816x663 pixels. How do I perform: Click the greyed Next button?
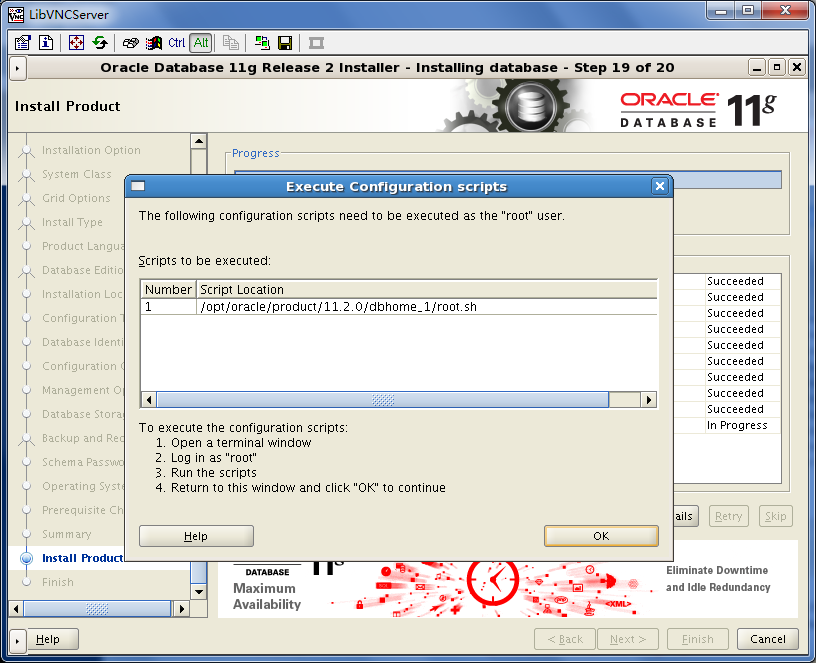[x=628, y=639]
